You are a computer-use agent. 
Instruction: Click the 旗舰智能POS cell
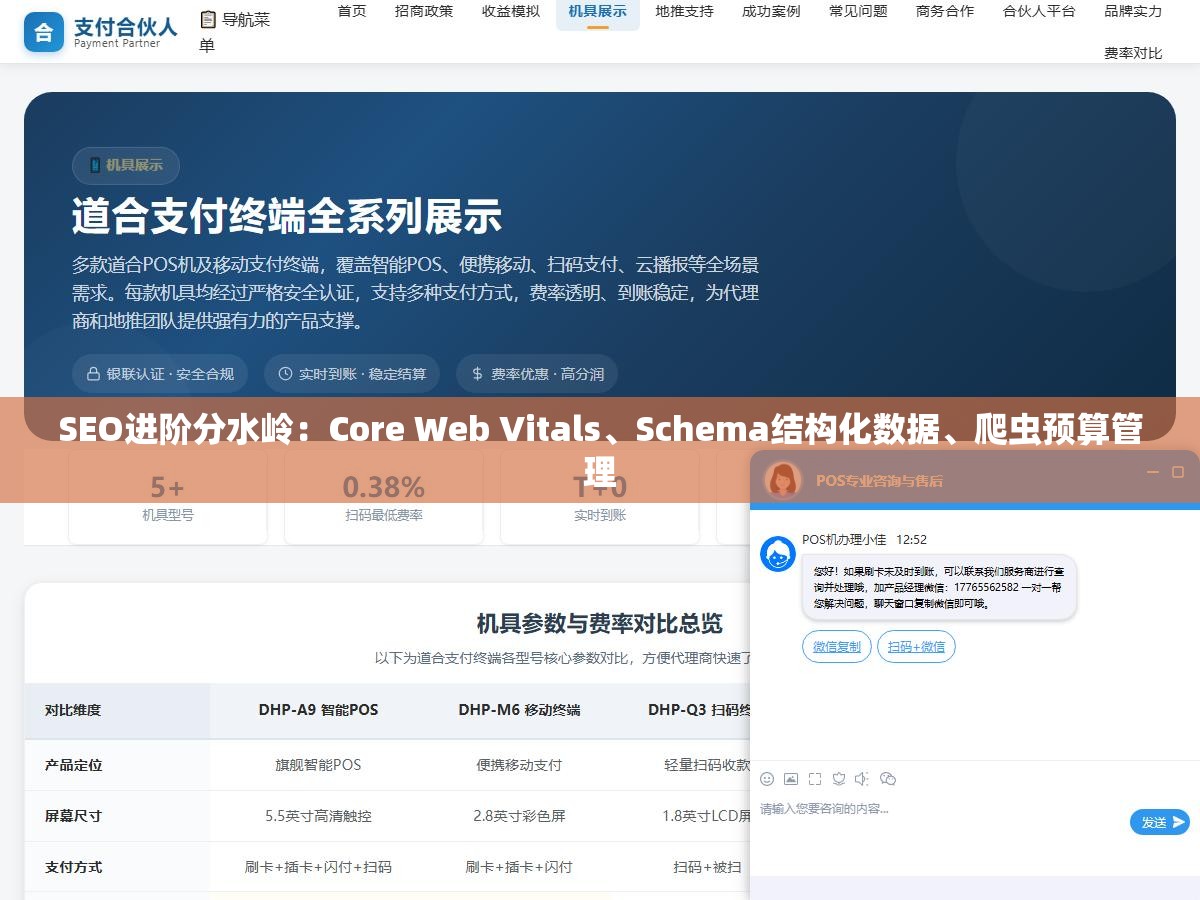coord(318,765)
